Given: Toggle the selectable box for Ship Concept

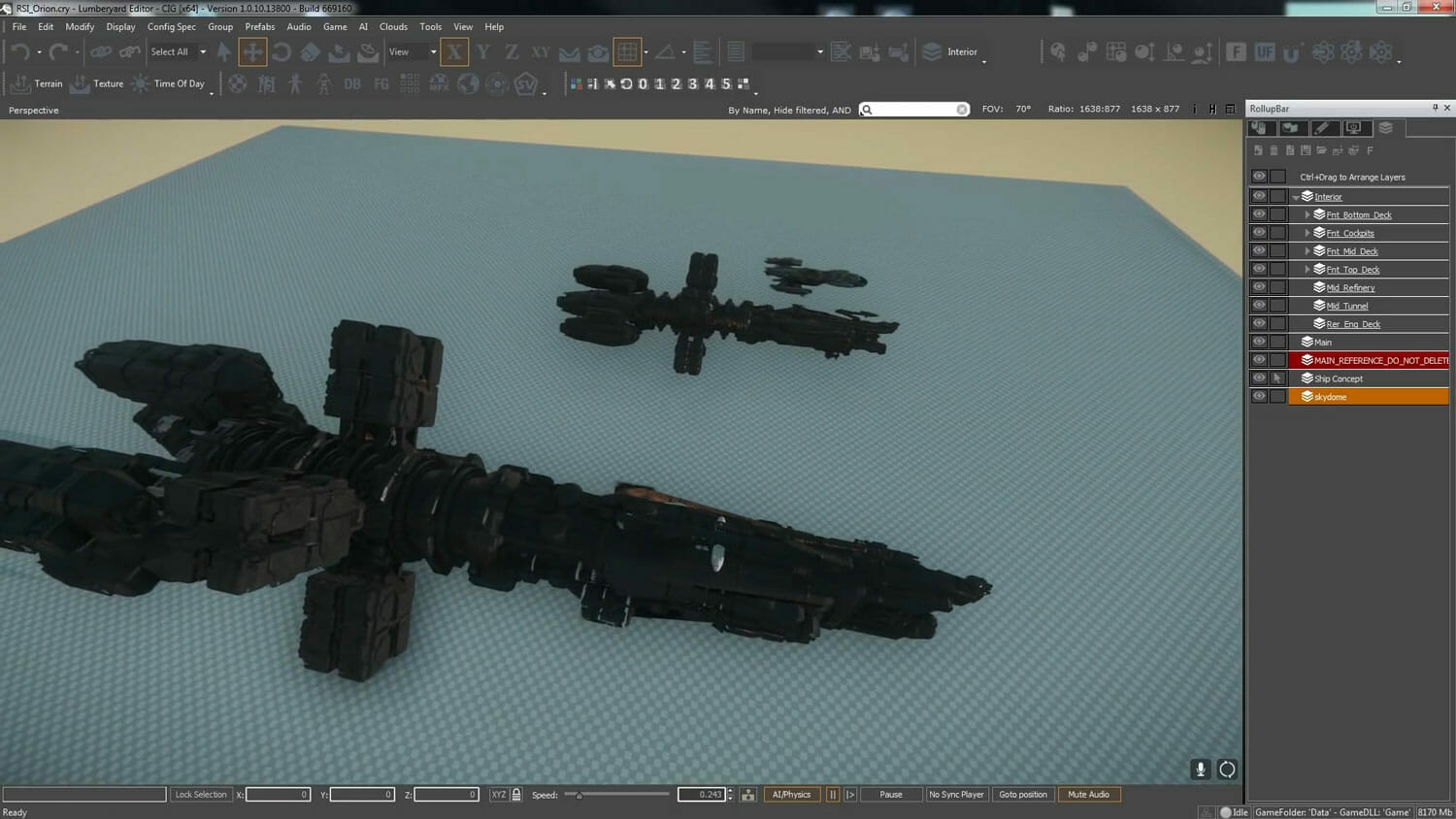Looking at the screenshot, I should 1277,378.
